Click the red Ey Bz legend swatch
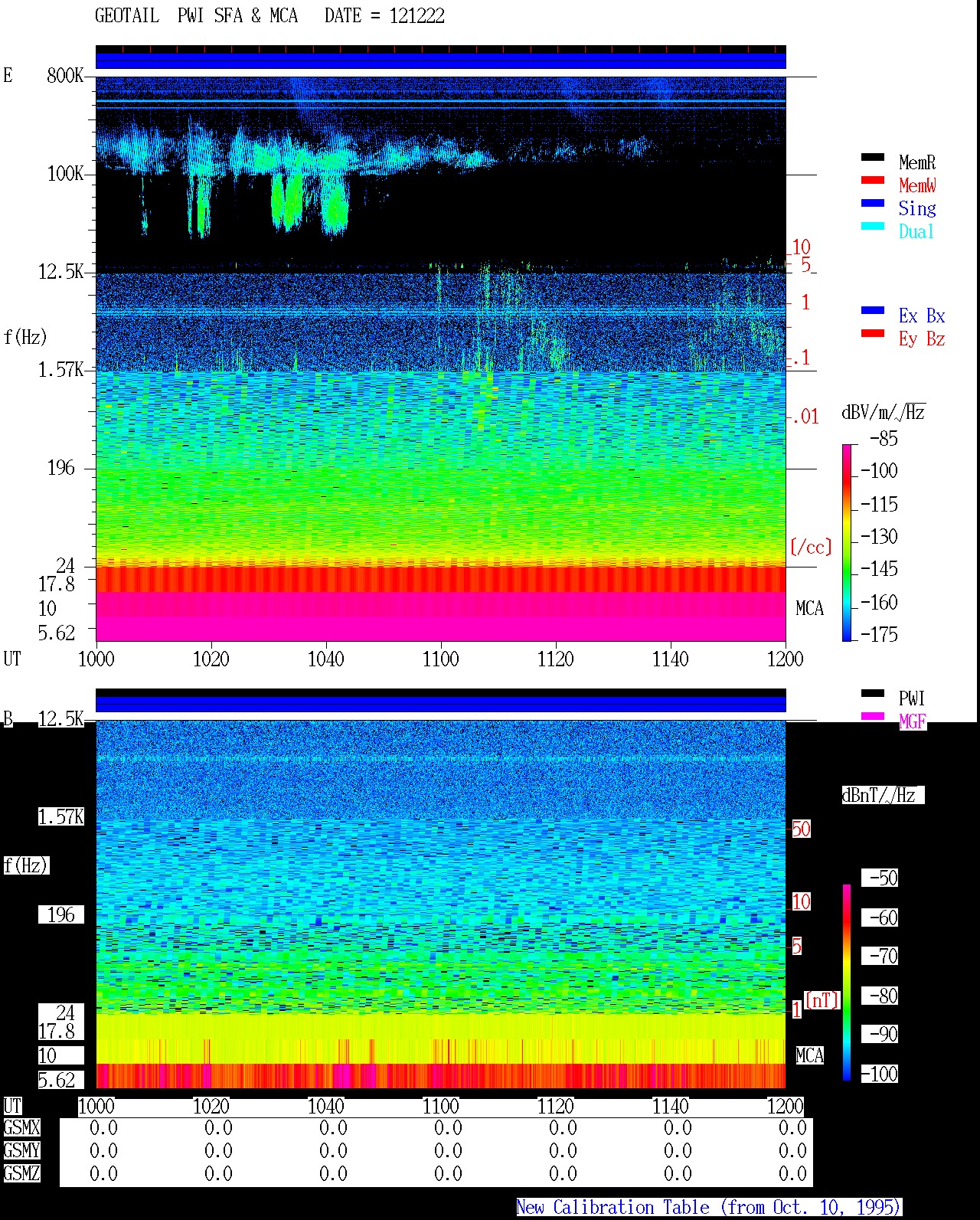Image resolution: width=980 pixels, height=1220 pixels. [x=872, y=333]
